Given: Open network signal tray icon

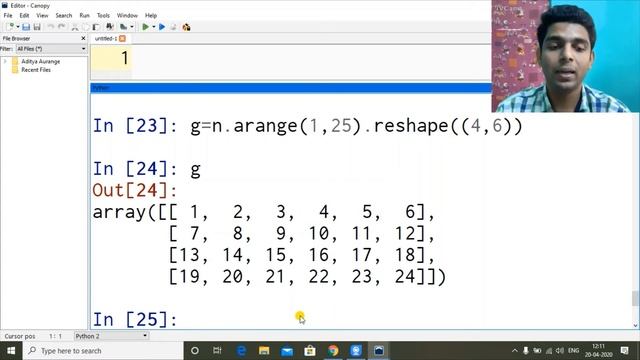Looking at the screenshot, I should click(x=549, y=351).
